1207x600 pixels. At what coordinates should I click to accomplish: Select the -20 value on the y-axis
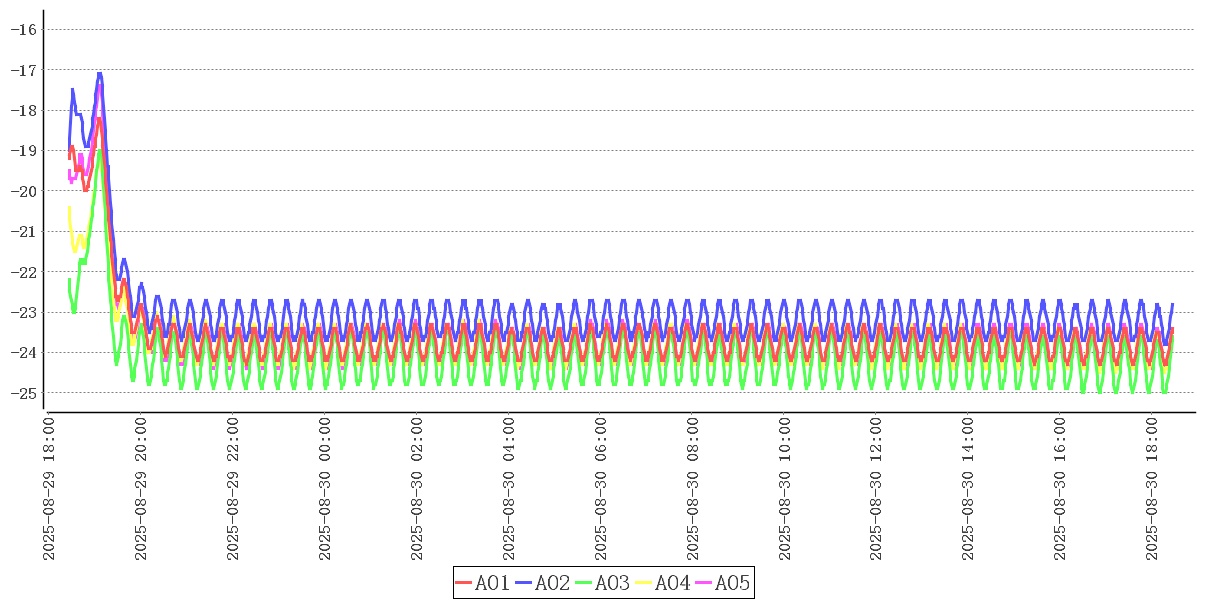pyautogui.click(x=23, y=191)
